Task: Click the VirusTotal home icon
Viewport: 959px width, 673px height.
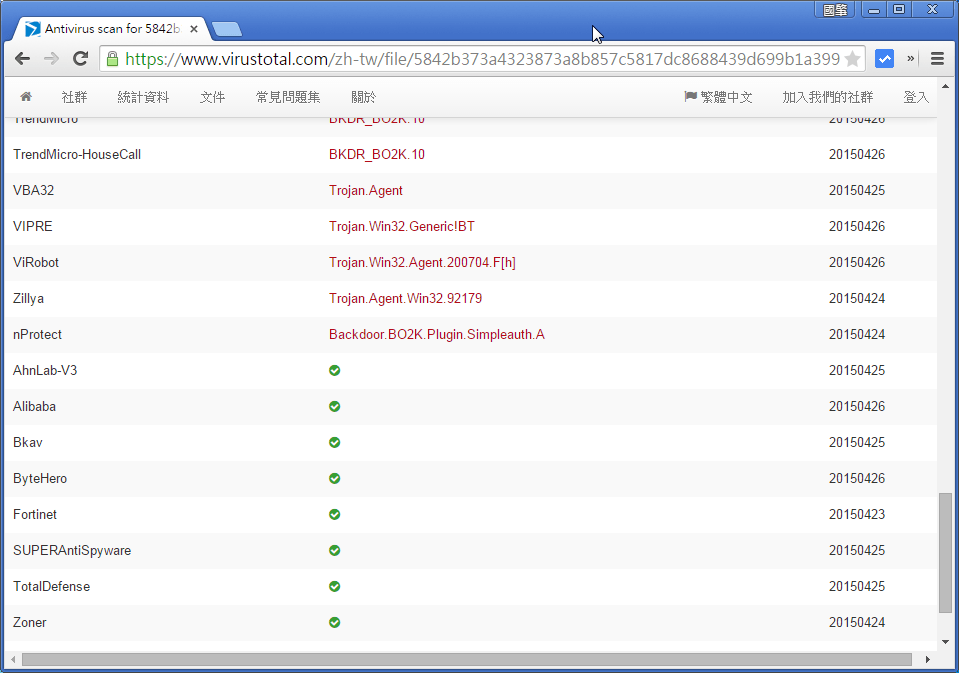Action: [x=26, y=97]
